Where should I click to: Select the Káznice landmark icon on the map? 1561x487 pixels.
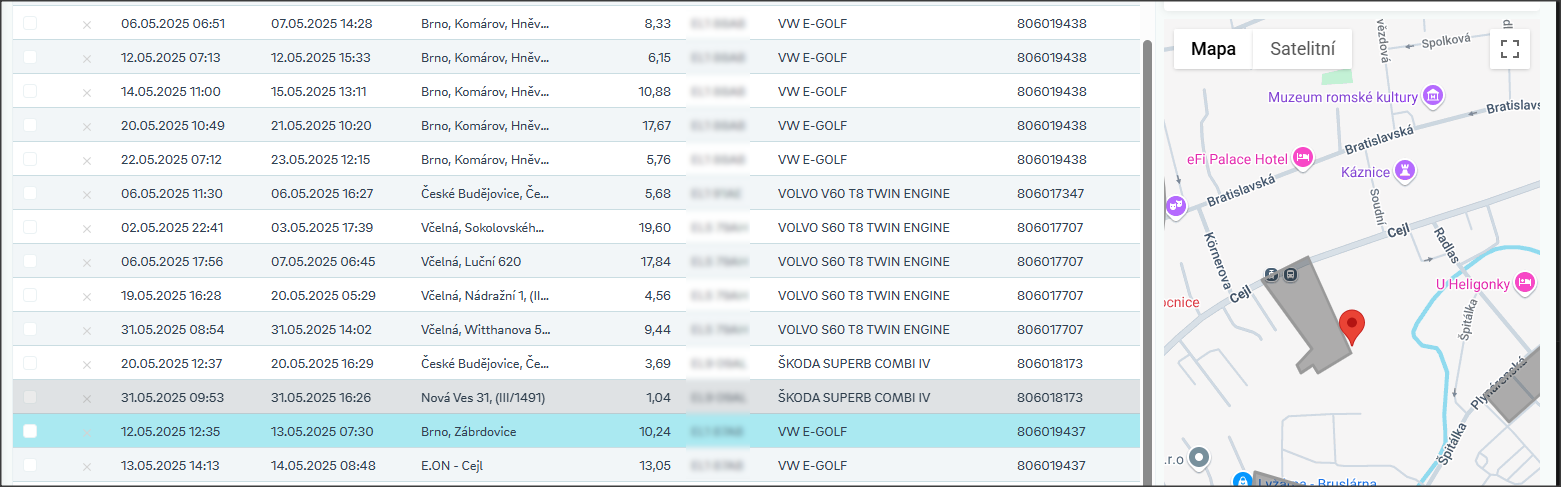1406,171
